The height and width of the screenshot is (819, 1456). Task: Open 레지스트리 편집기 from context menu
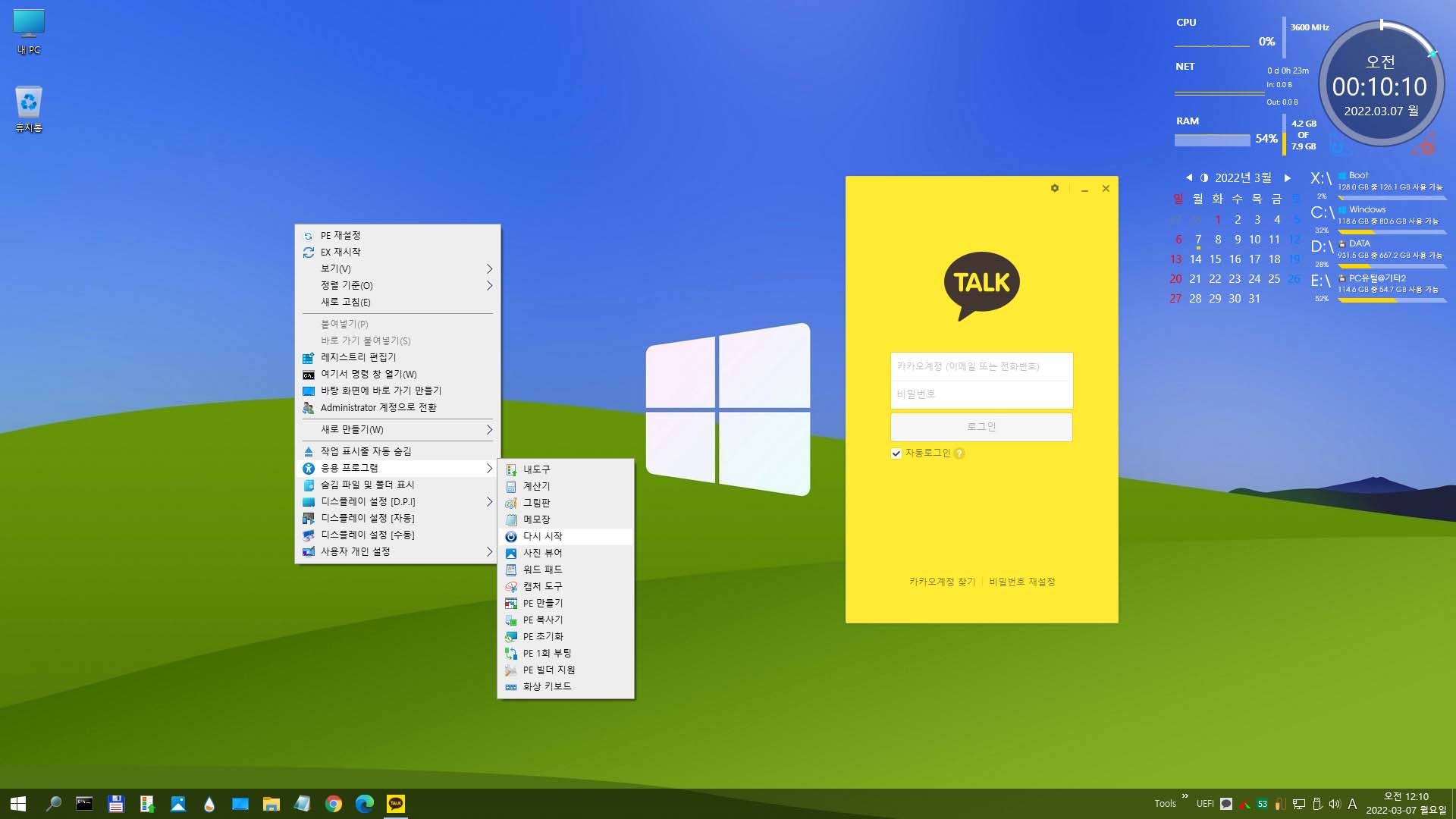tap(397, 357)
